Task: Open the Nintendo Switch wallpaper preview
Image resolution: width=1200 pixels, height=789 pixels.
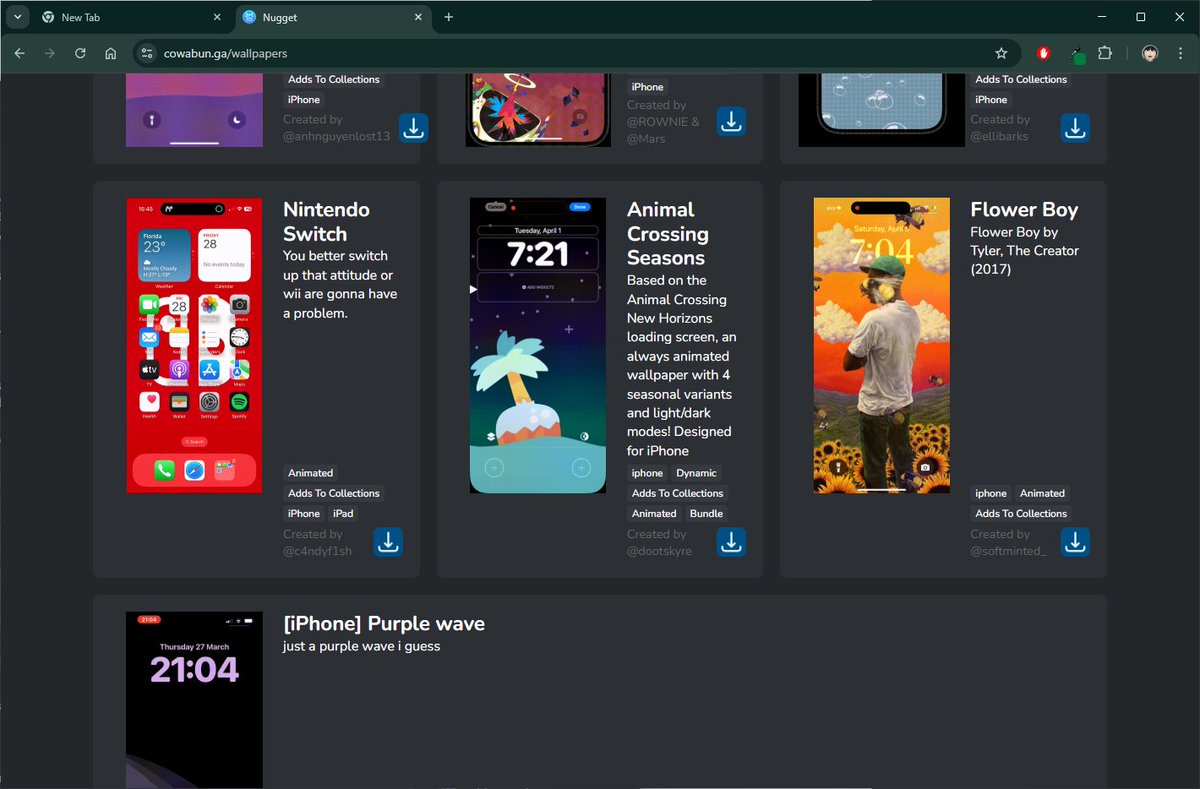Action: coord(194,345)
